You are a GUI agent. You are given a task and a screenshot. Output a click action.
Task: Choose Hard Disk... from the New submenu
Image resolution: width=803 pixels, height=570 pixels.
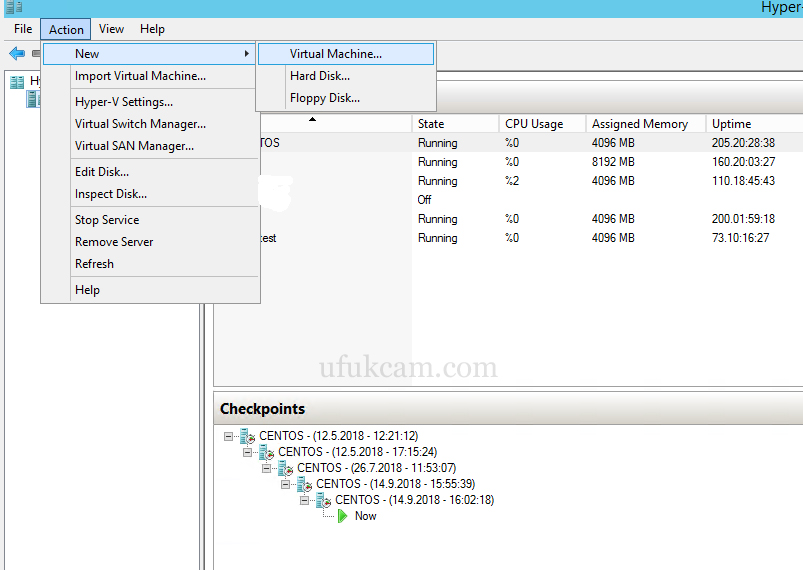click(346, 76)
